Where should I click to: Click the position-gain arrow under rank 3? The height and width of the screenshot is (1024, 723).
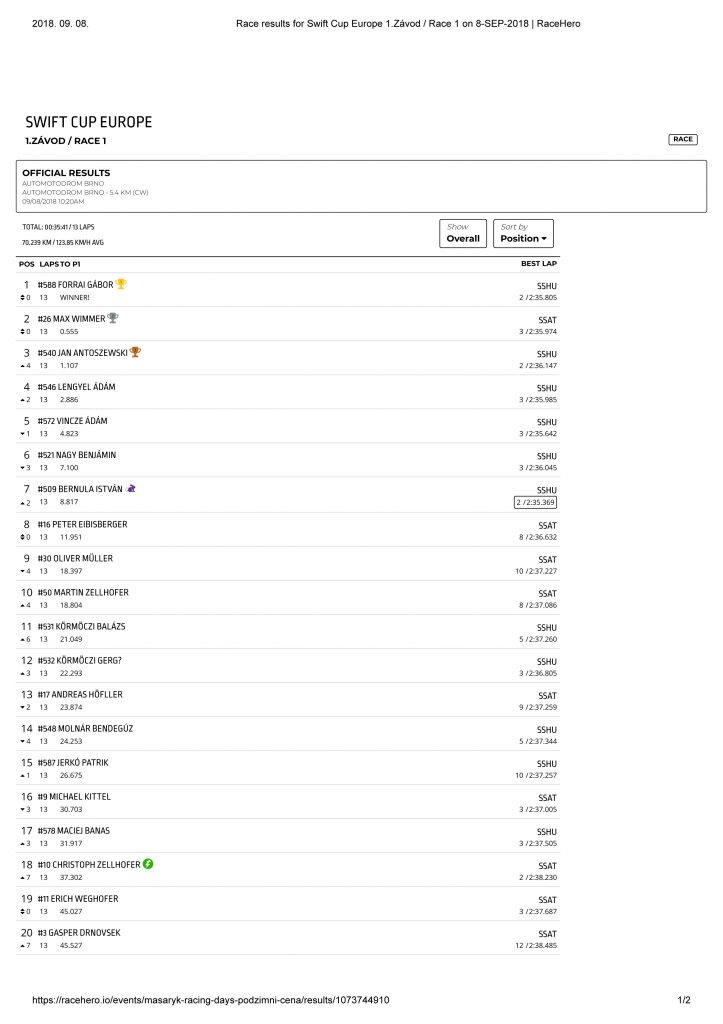click(23, 366)
